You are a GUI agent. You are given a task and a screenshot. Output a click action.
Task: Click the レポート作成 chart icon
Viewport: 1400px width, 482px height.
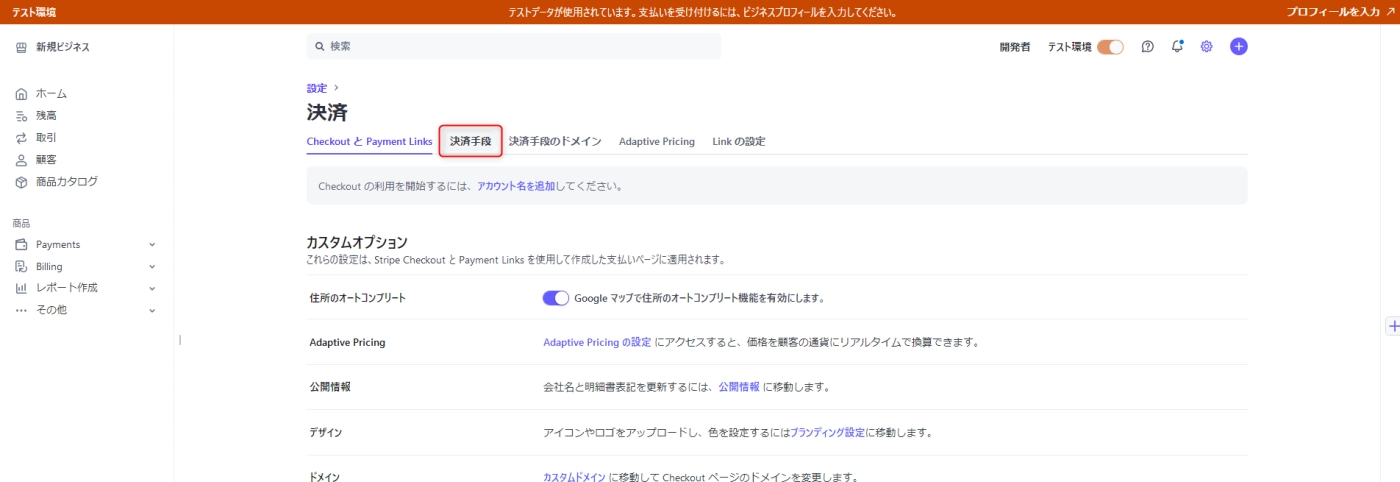[x=21, y=288]
